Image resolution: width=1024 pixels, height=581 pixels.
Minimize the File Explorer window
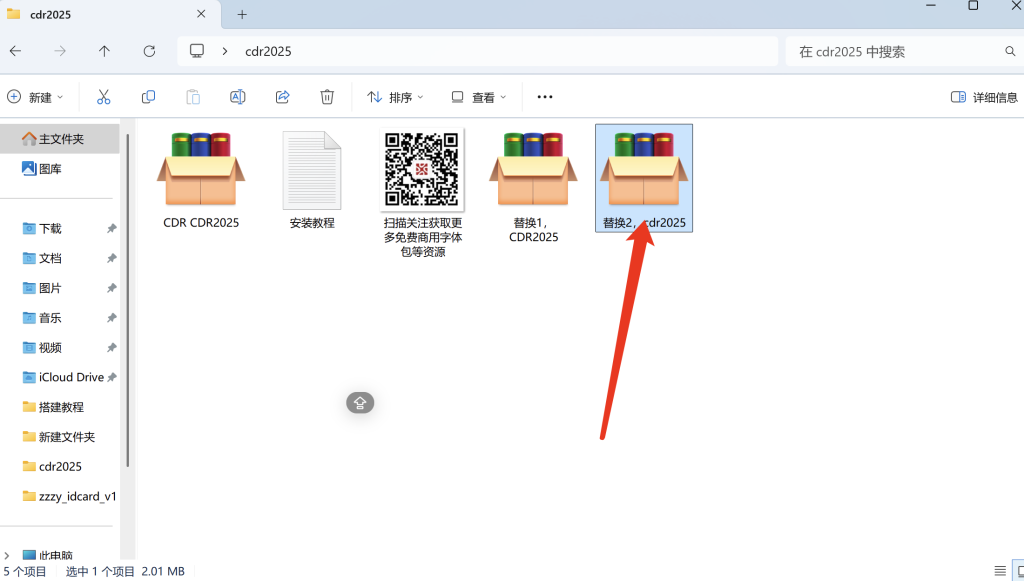(931, 6)
